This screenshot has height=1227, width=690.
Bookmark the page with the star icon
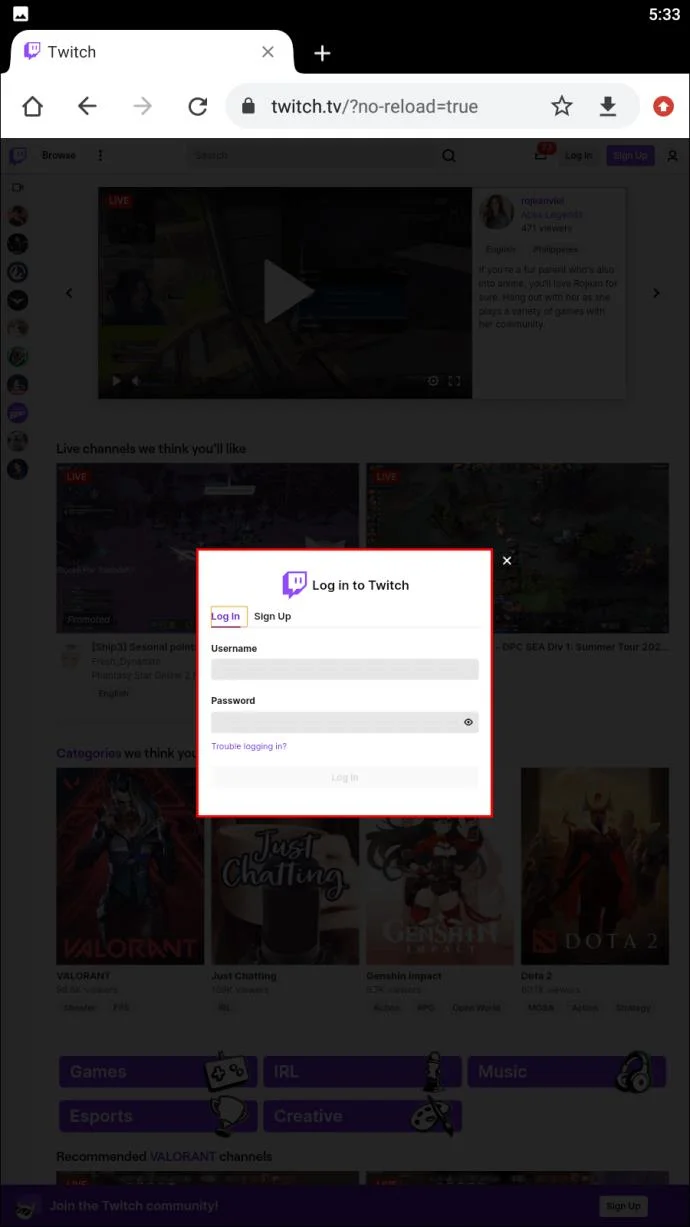[x=562, y=107]
